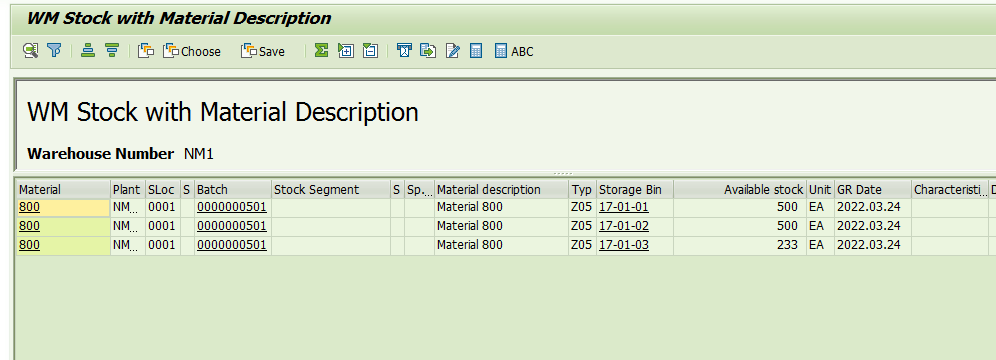Open the layout icon left of Choose
Image resolution: width=996 pixels, height=360 pixels.
[x=146, y=51]
